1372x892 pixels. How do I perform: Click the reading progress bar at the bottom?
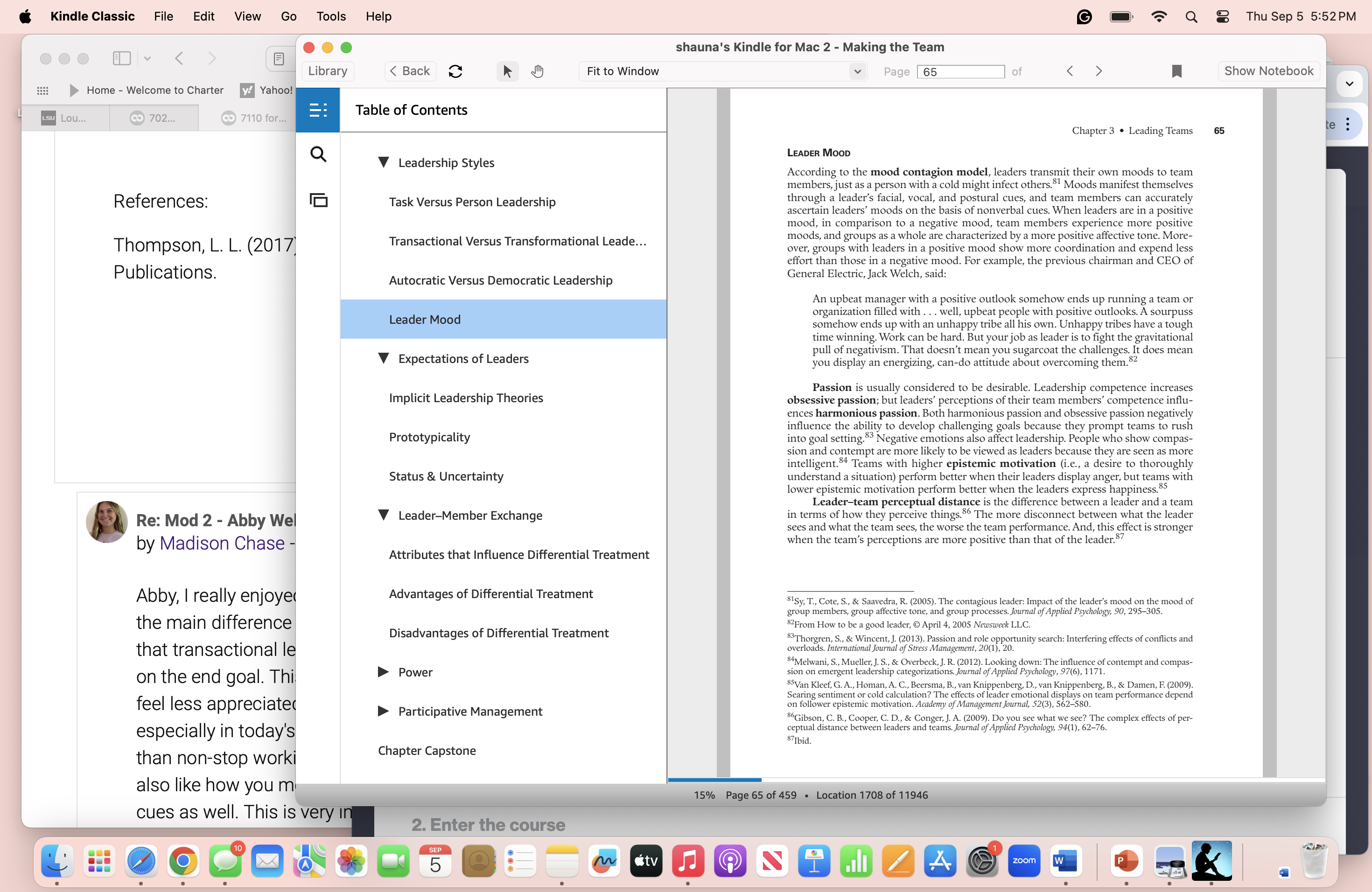[715, 780]
